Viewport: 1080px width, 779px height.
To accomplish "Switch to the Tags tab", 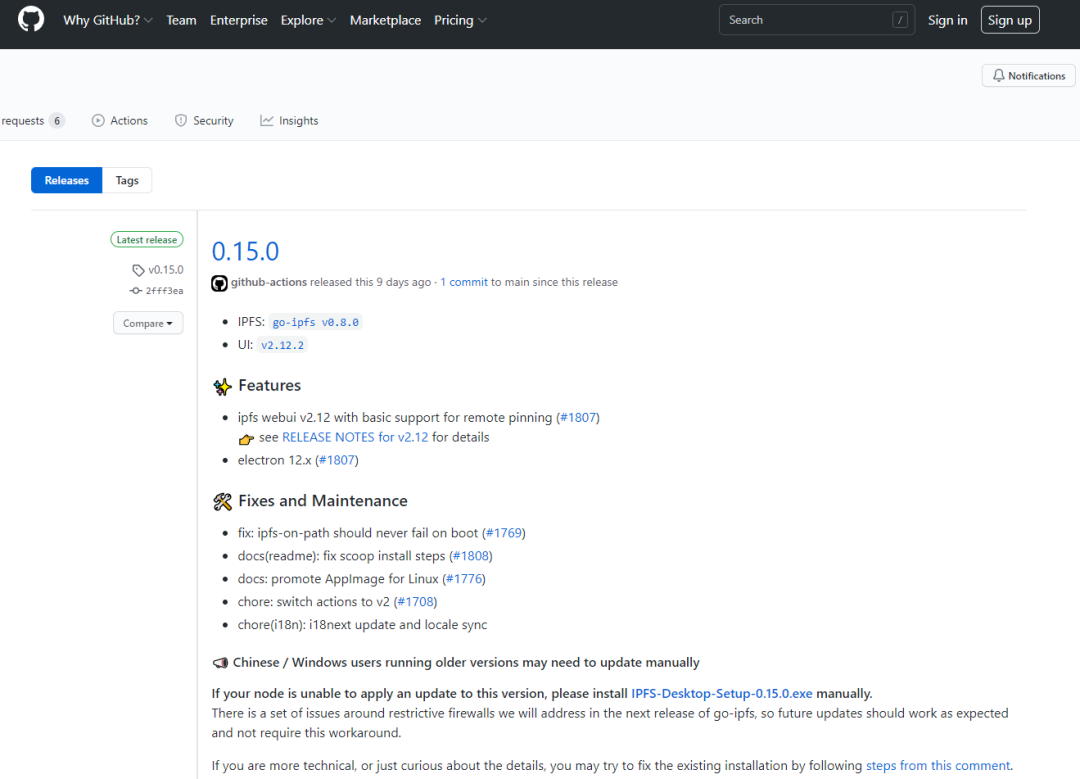I will tap(127, 180).
